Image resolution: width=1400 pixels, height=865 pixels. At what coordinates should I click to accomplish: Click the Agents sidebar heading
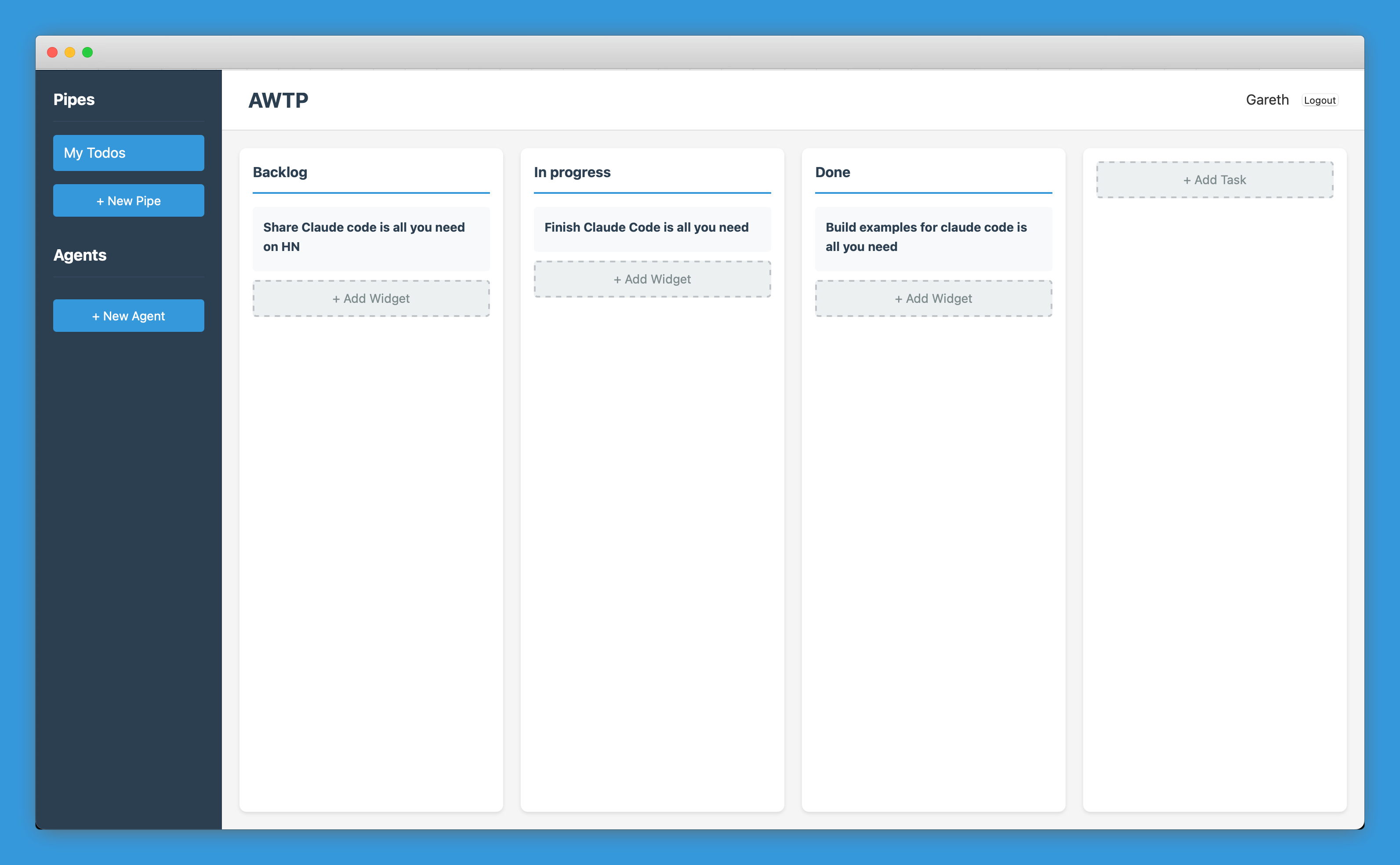pyautogui.click(x=80, y=255)
